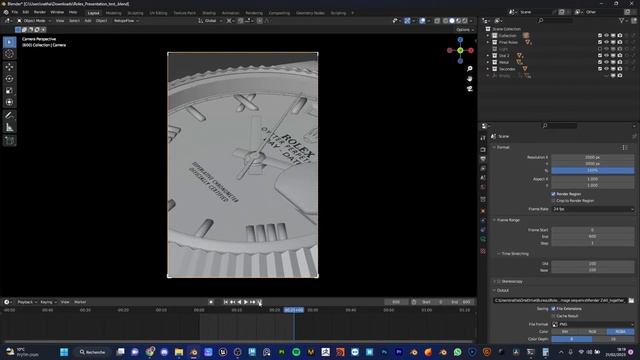640x360 pixels.
Task: Switch to the Shading workspace tab
Action: [x=209, y=13]
